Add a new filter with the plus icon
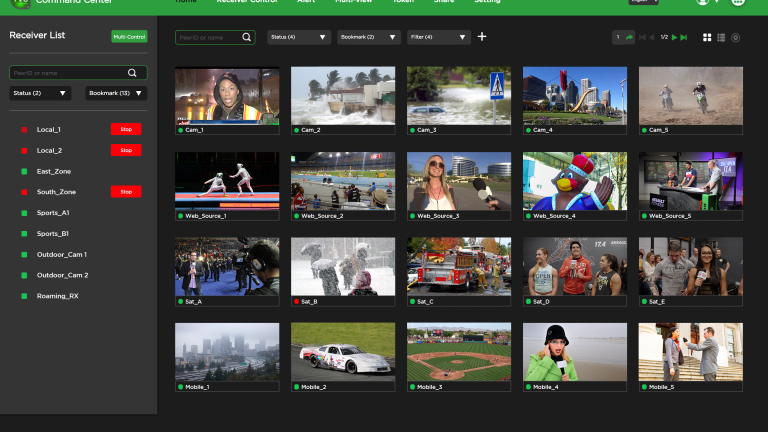The height and width of the screenshot is (432, 768). pyautogui.click(x=482, y=37)
